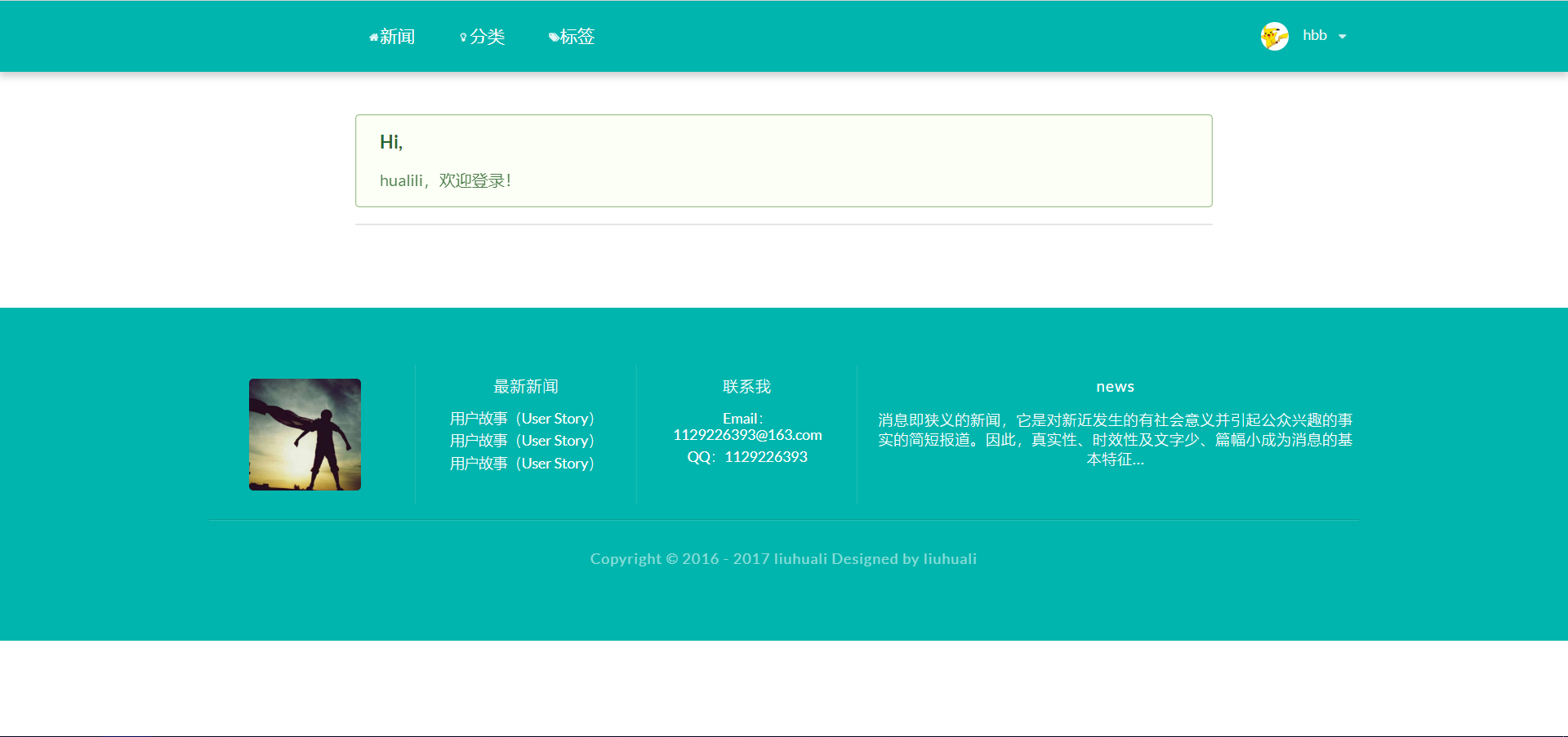Click the news footer heading
The height and width of the screenshot is (737, 1568).
pyautogui.click(x=1115, y=387)
